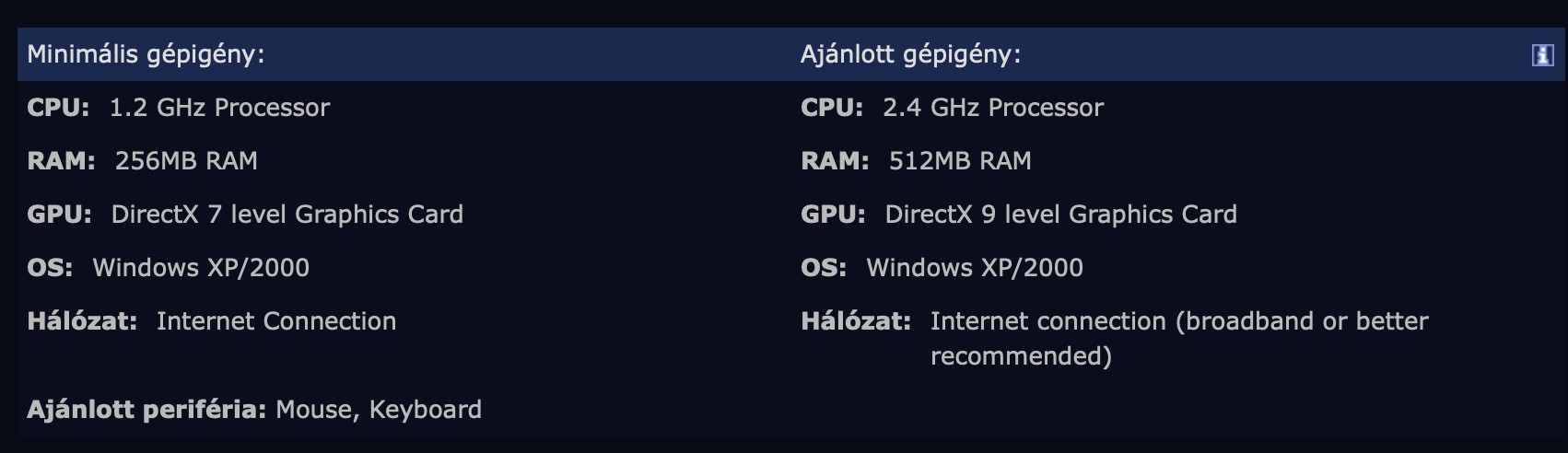Viewport: 1568px width, 453px height.
Task: Click "Windows XP/2000" in the minimum column
Action: 201,268
